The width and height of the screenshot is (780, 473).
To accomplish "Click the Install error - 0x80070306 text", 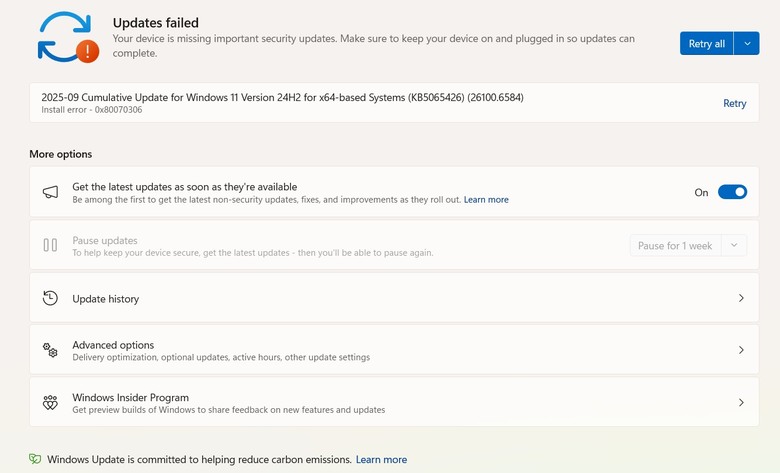I will pyautogui.click(x=92, y=110).
